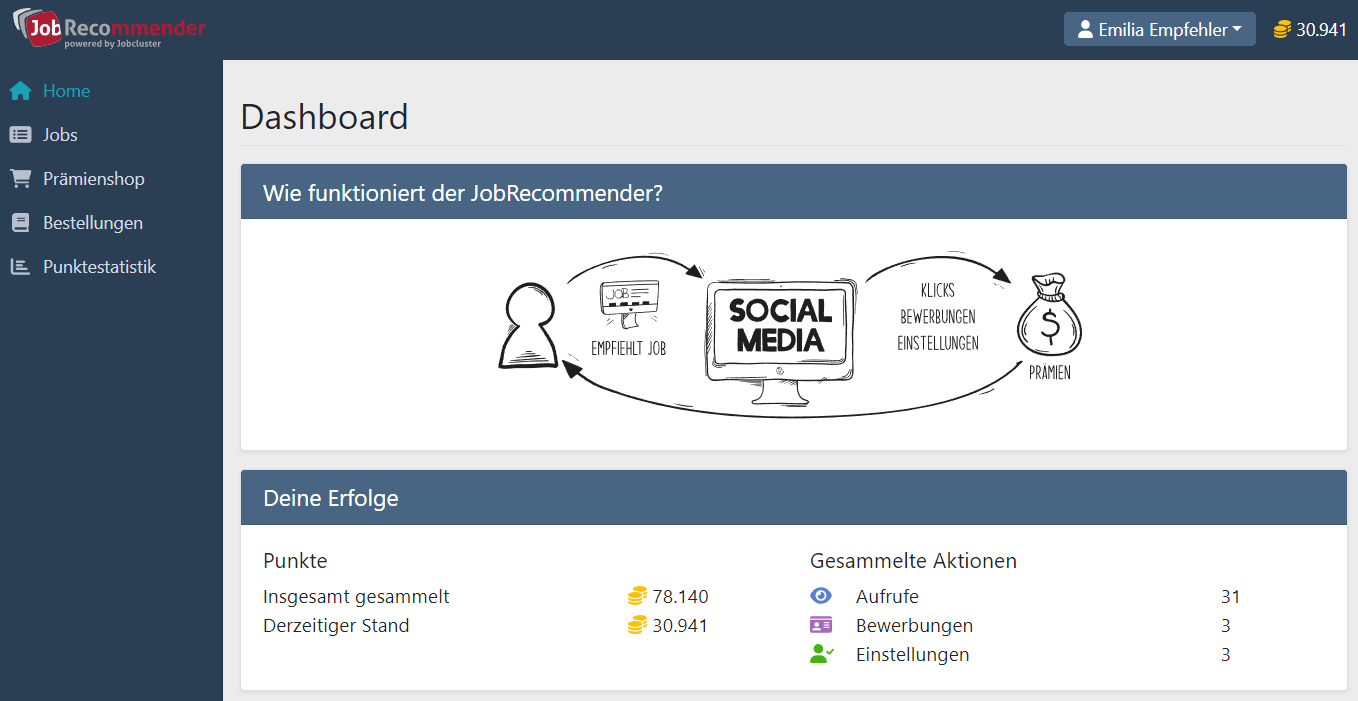
Task: Navigate to Bestellungen in the navigation menu
Action: tap(93, 222)
